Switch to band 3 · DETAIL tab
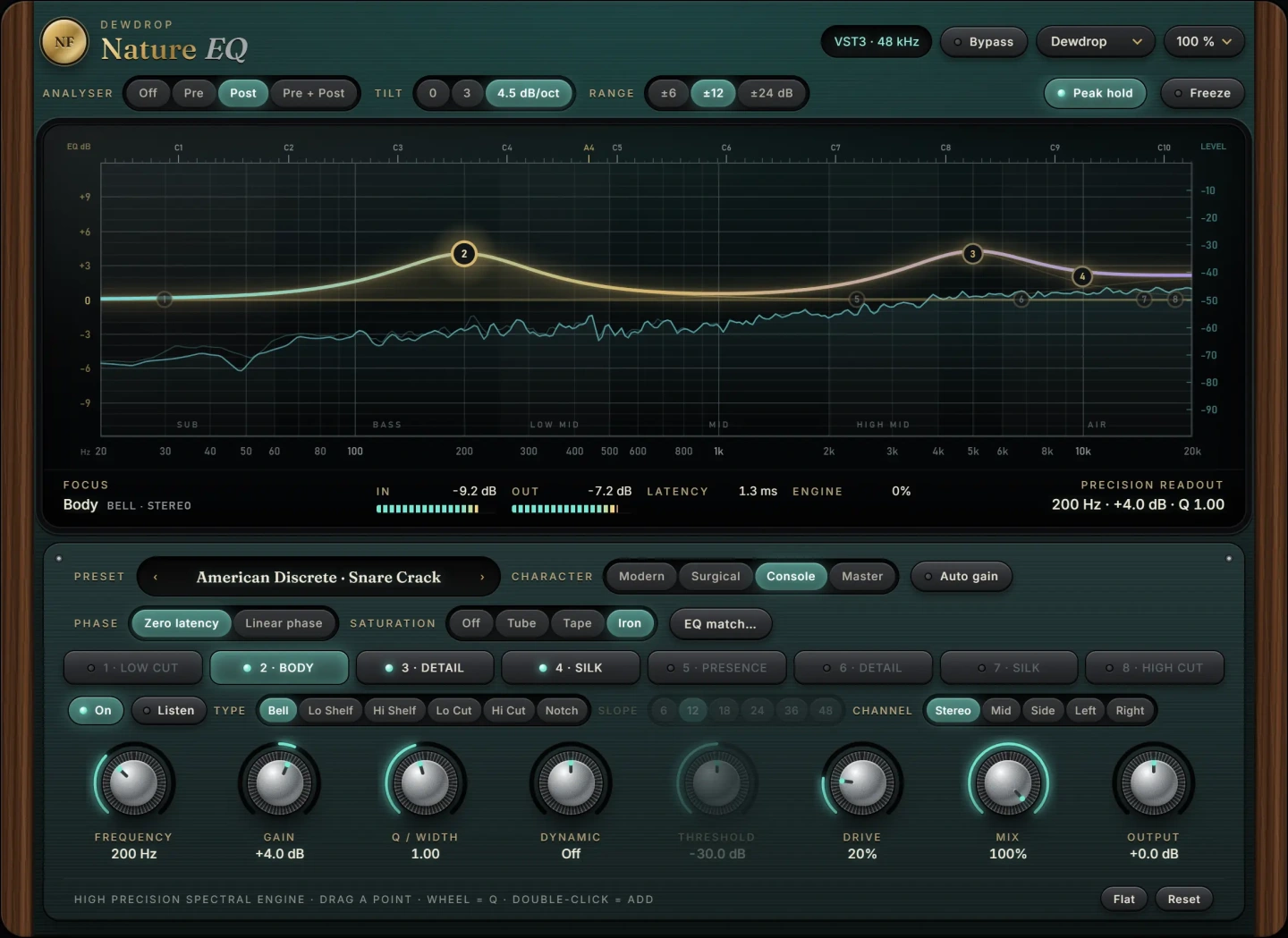This screenshot has height=938, width=1288. [x=425, y=668]
